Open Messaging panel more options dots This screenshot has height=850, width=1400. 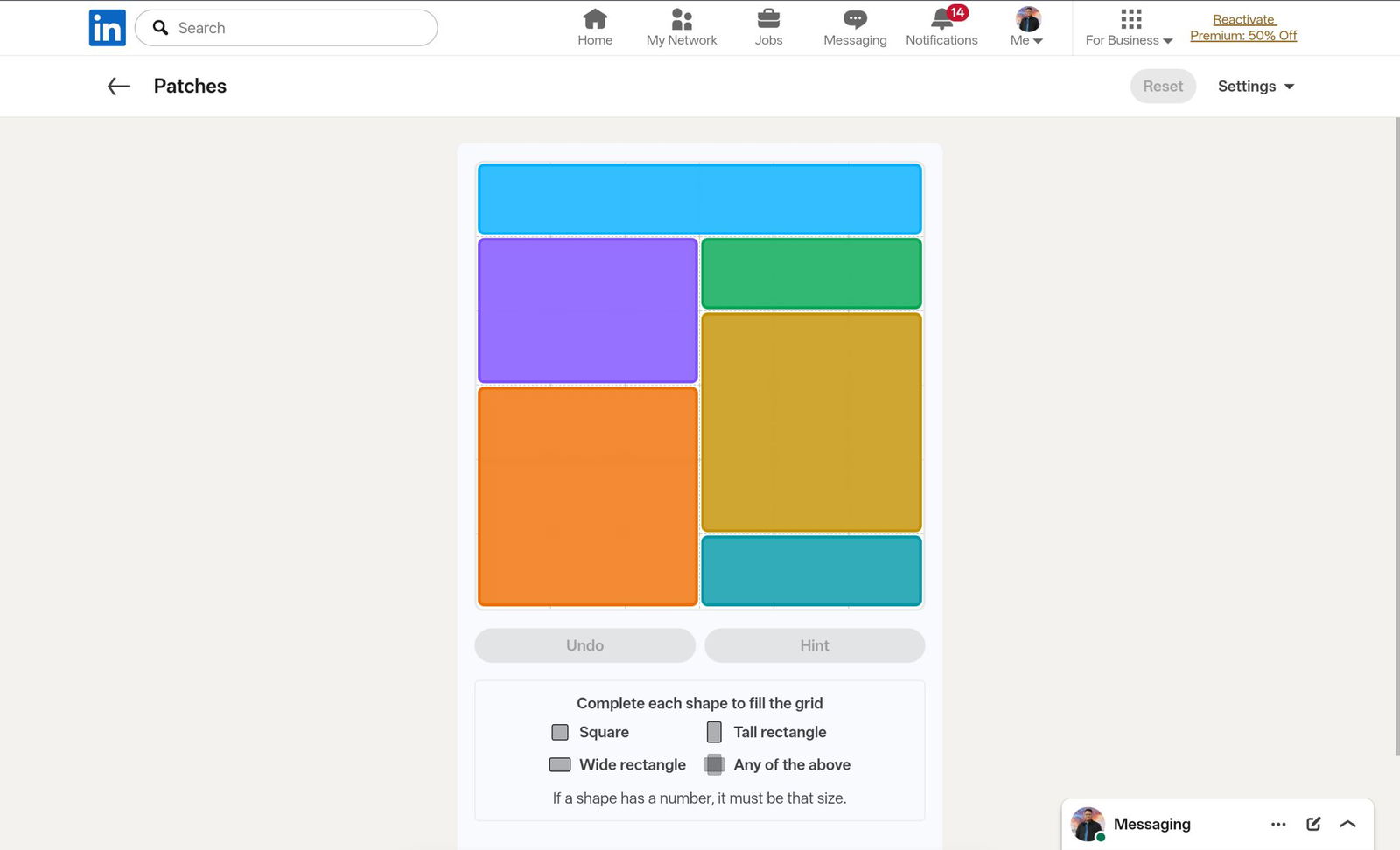1278,824
